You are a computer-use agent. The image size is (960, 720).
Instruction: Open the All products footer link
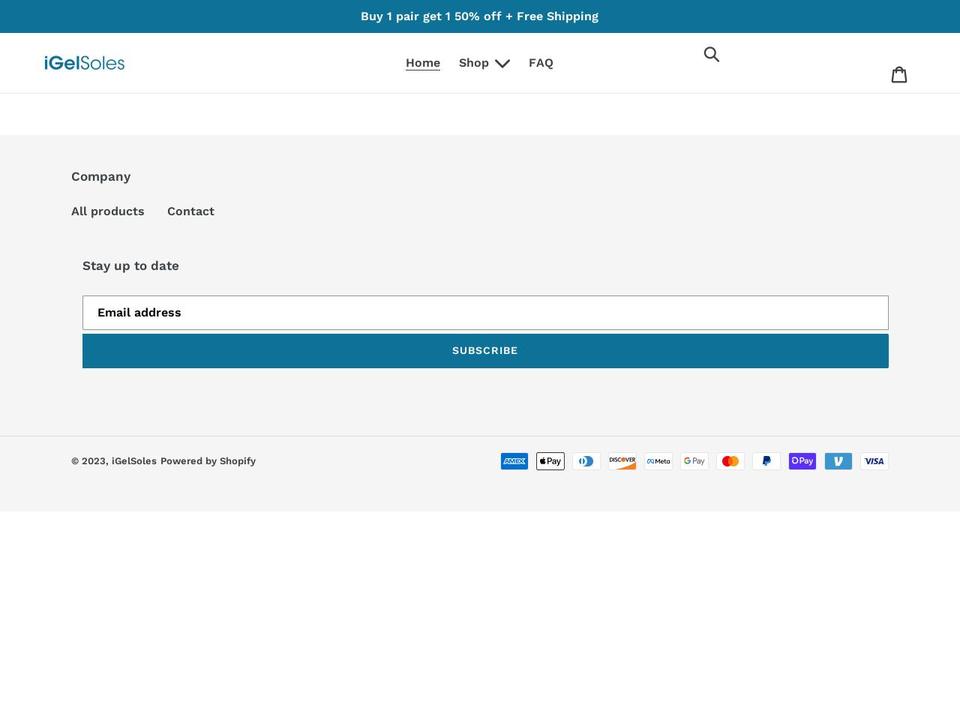[108, 211]
